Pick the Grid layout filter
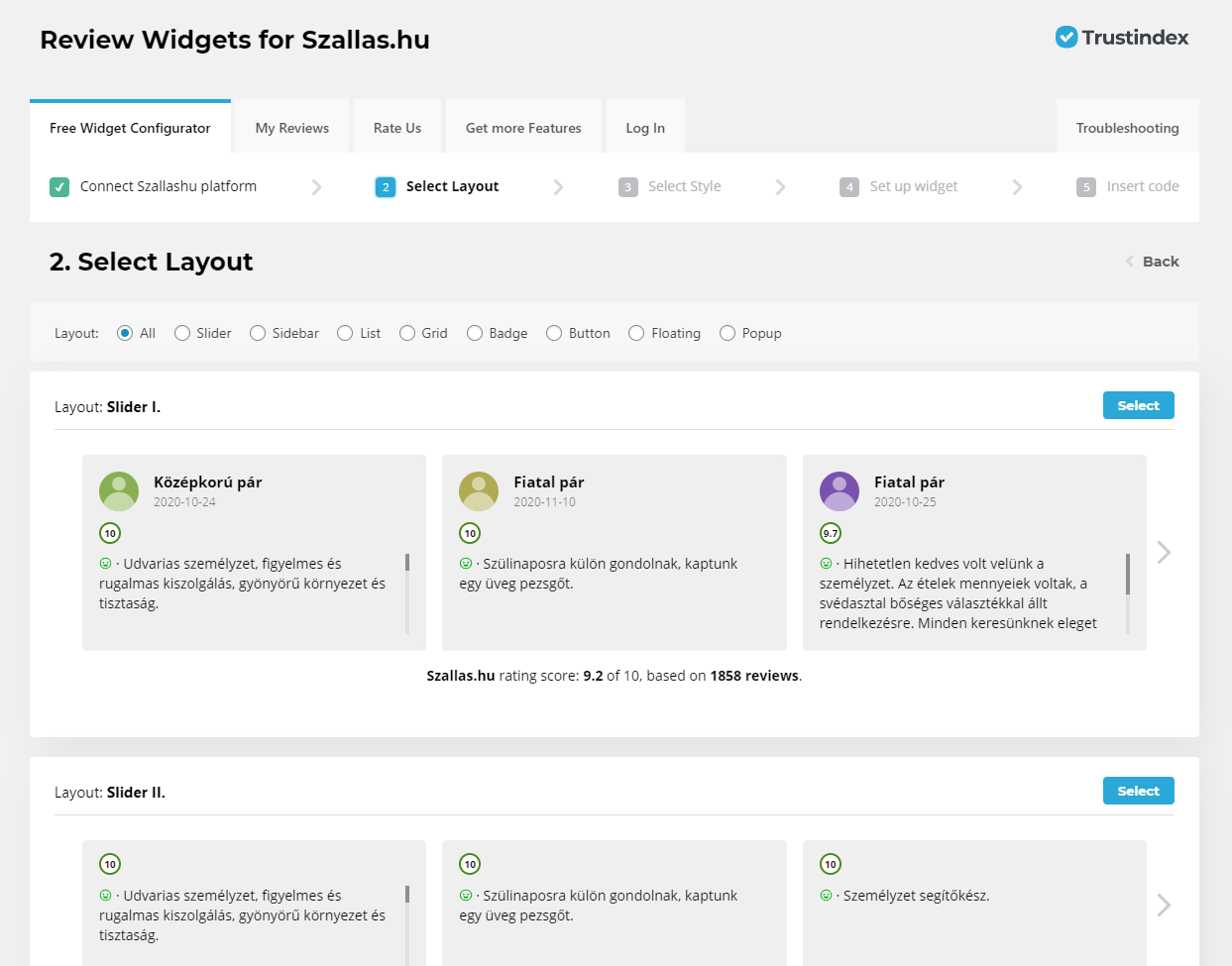Viewport: 1232px width, 966px height. coord(407,333)
